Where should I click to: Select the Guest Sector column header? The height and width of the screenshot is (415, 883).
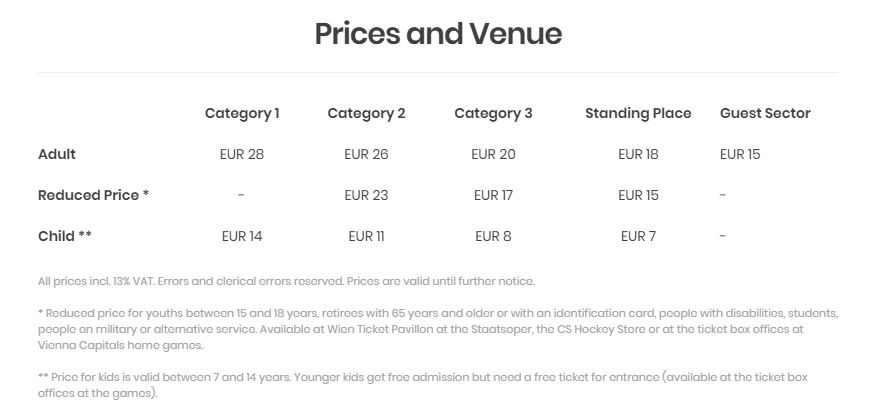[765, 113]
